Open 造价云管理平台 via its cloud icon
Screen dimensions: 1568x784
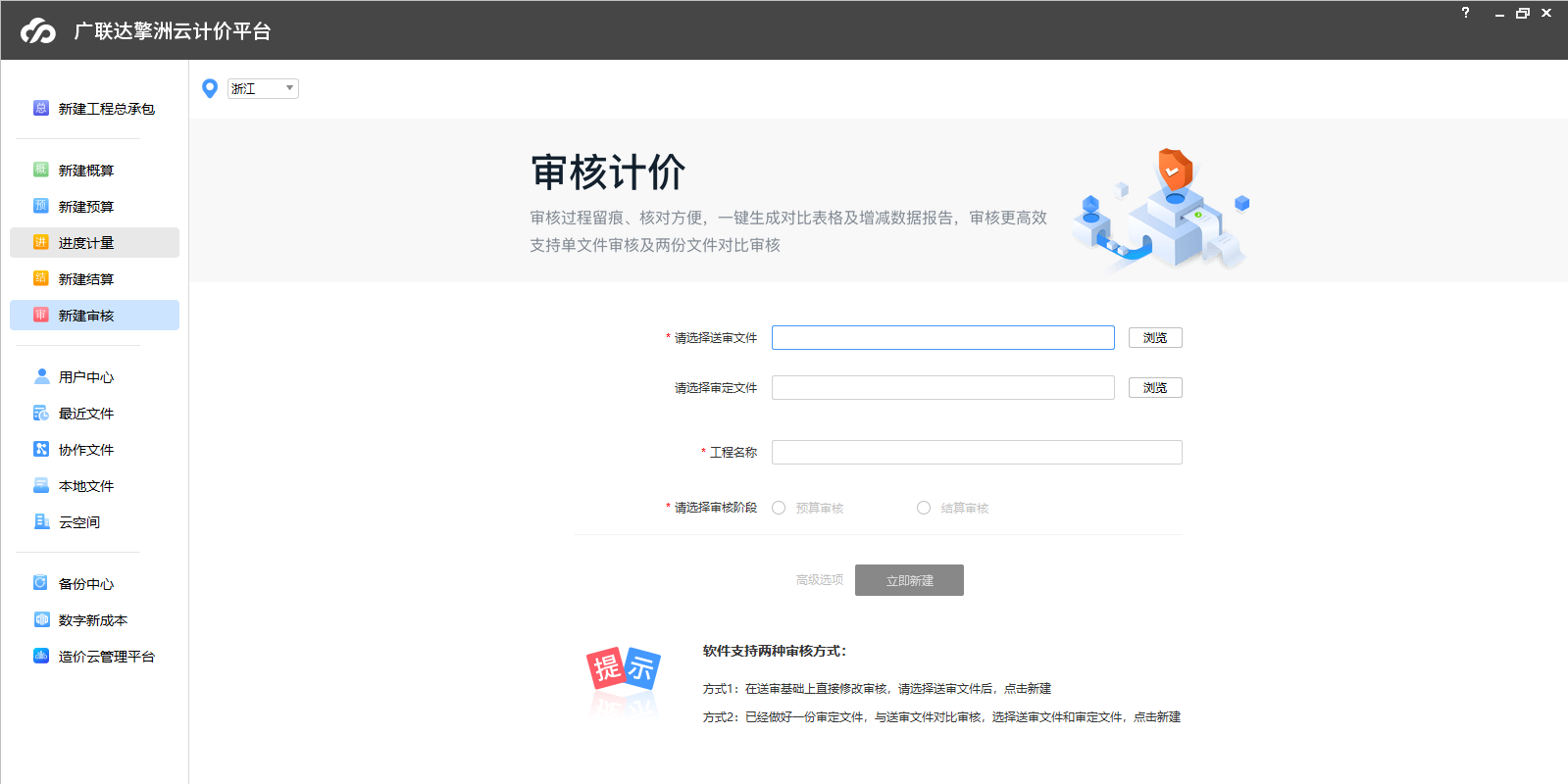41,656
